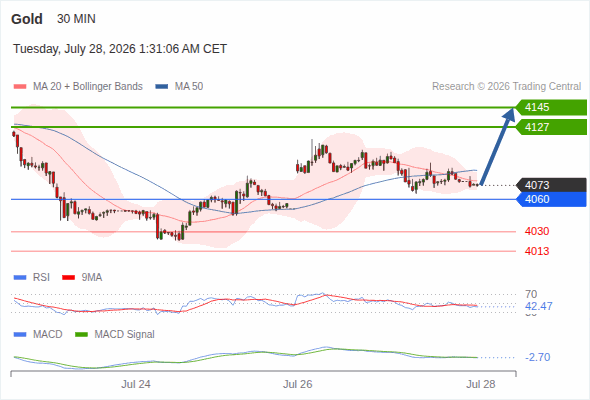Click the 4145 green target price label
This screenshot has height=400, width=590.
point(551,107)
